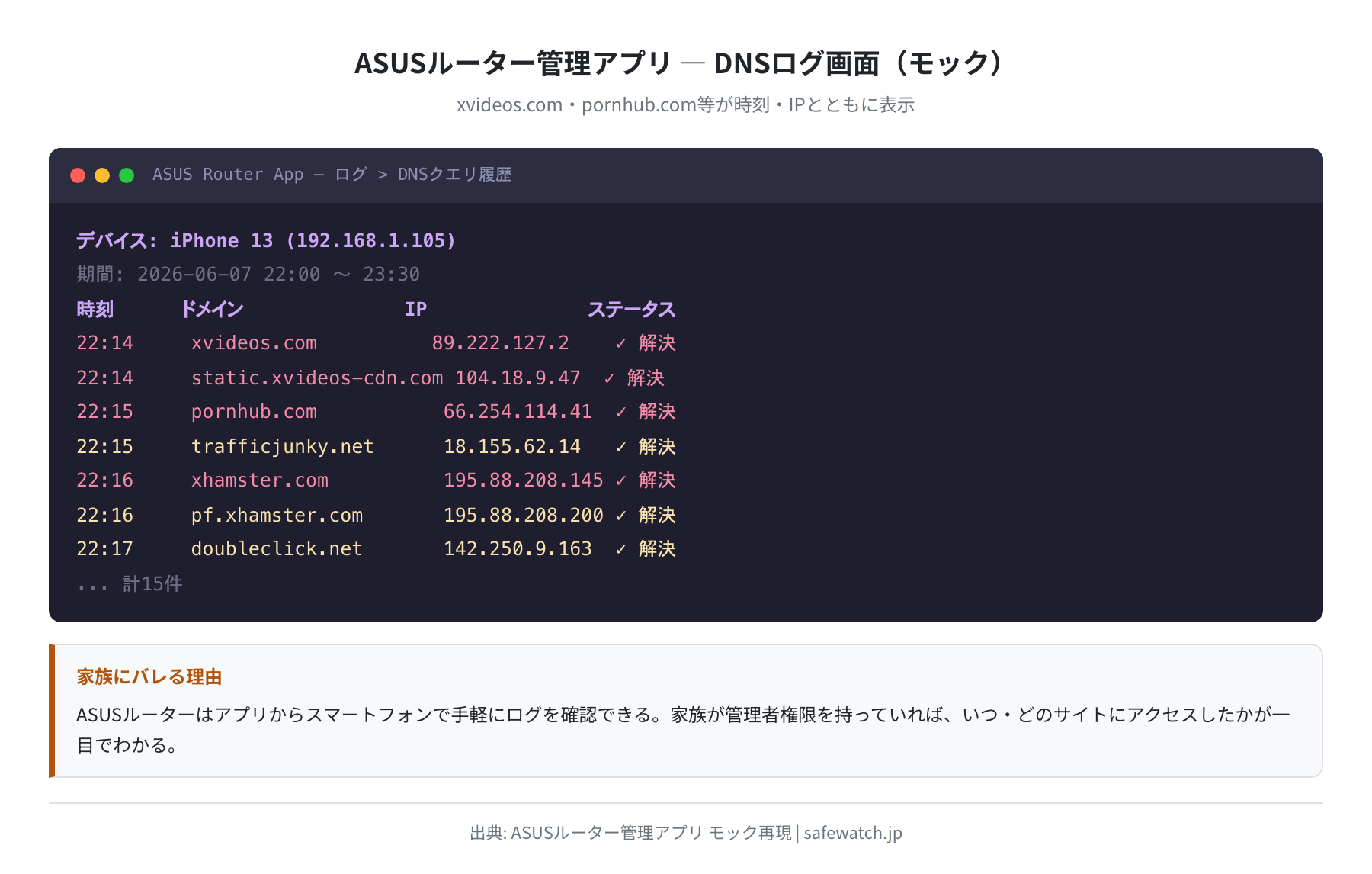Click the red close dot in title bar

coord(78,175)
